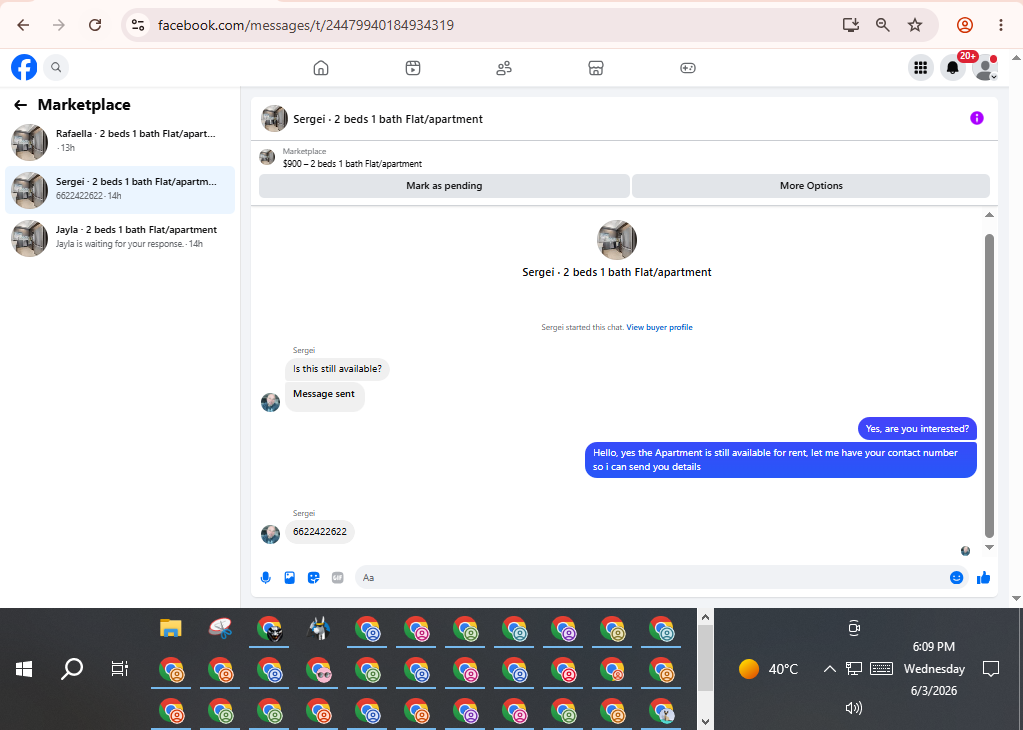The image size is (1023, 730).
Task: Open the Facebook menu grid icon
Action: (x=921, y=67)
